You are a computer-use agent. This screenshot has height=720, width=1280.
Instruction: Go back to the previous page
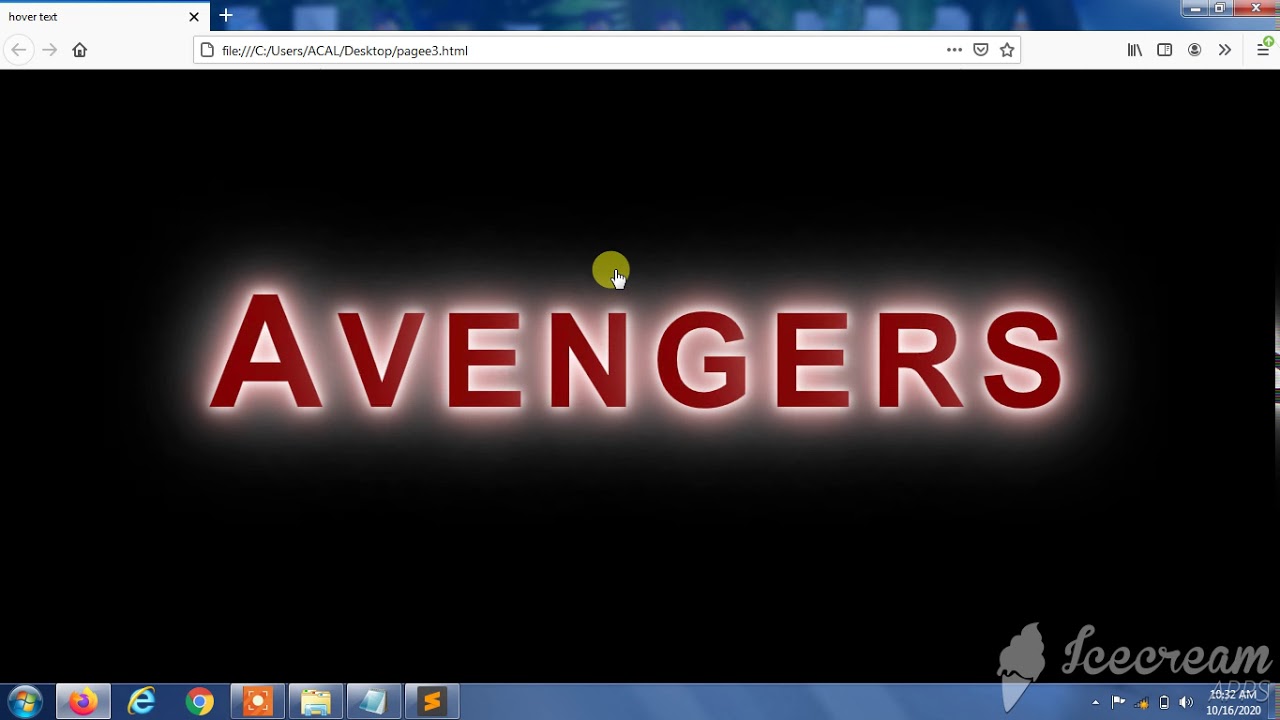tap(19, 50)
